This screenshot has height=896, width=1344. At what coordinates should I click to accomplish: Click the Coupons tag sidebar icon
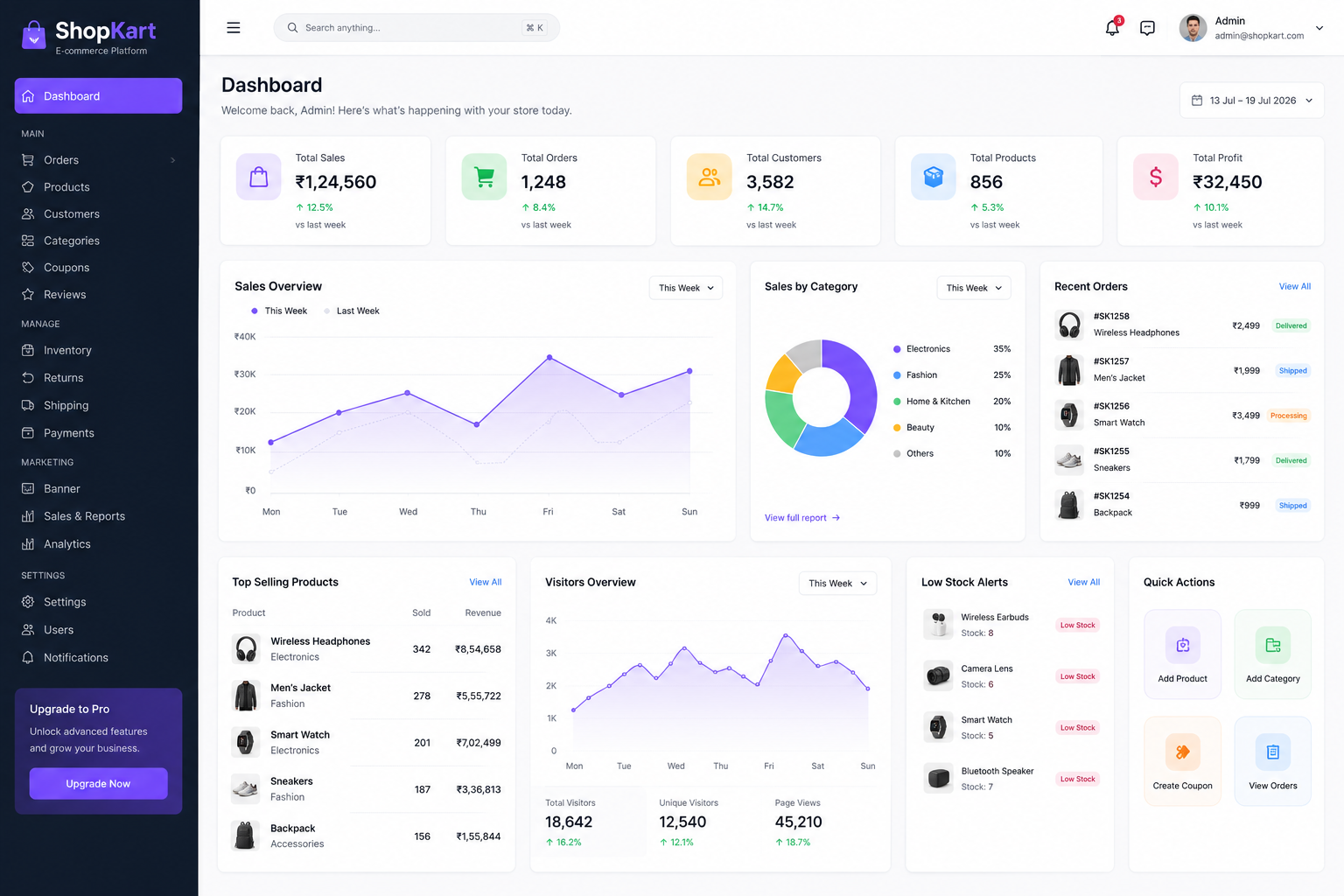click(x=28, y=268)
